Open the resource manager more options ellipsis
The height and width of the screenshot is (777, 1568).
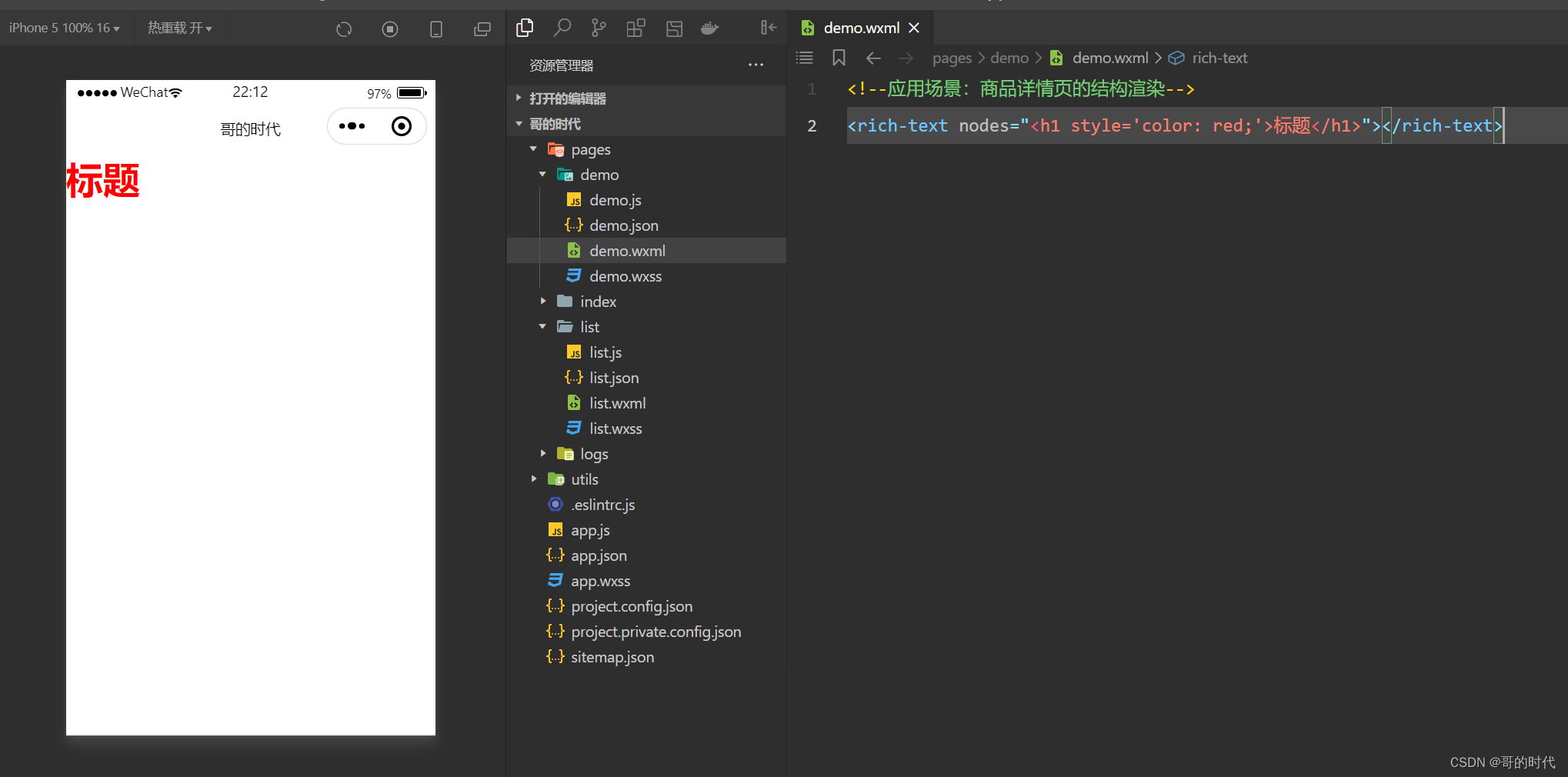(756, 65)
